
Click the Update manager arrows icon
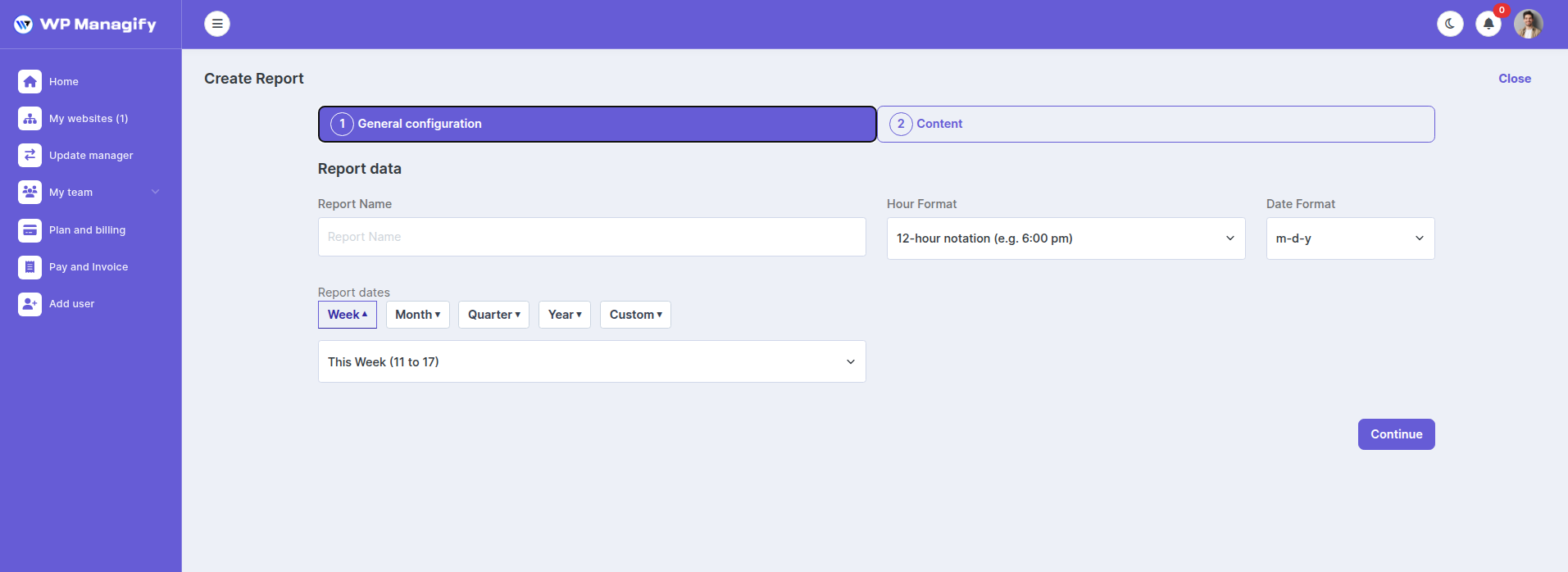coord(30,155)
